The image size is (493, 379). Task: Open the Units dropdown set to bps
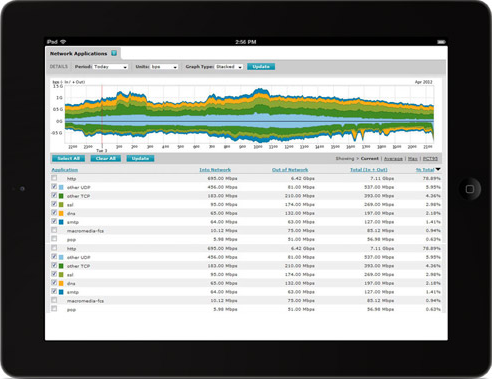[x=164, y=67]
